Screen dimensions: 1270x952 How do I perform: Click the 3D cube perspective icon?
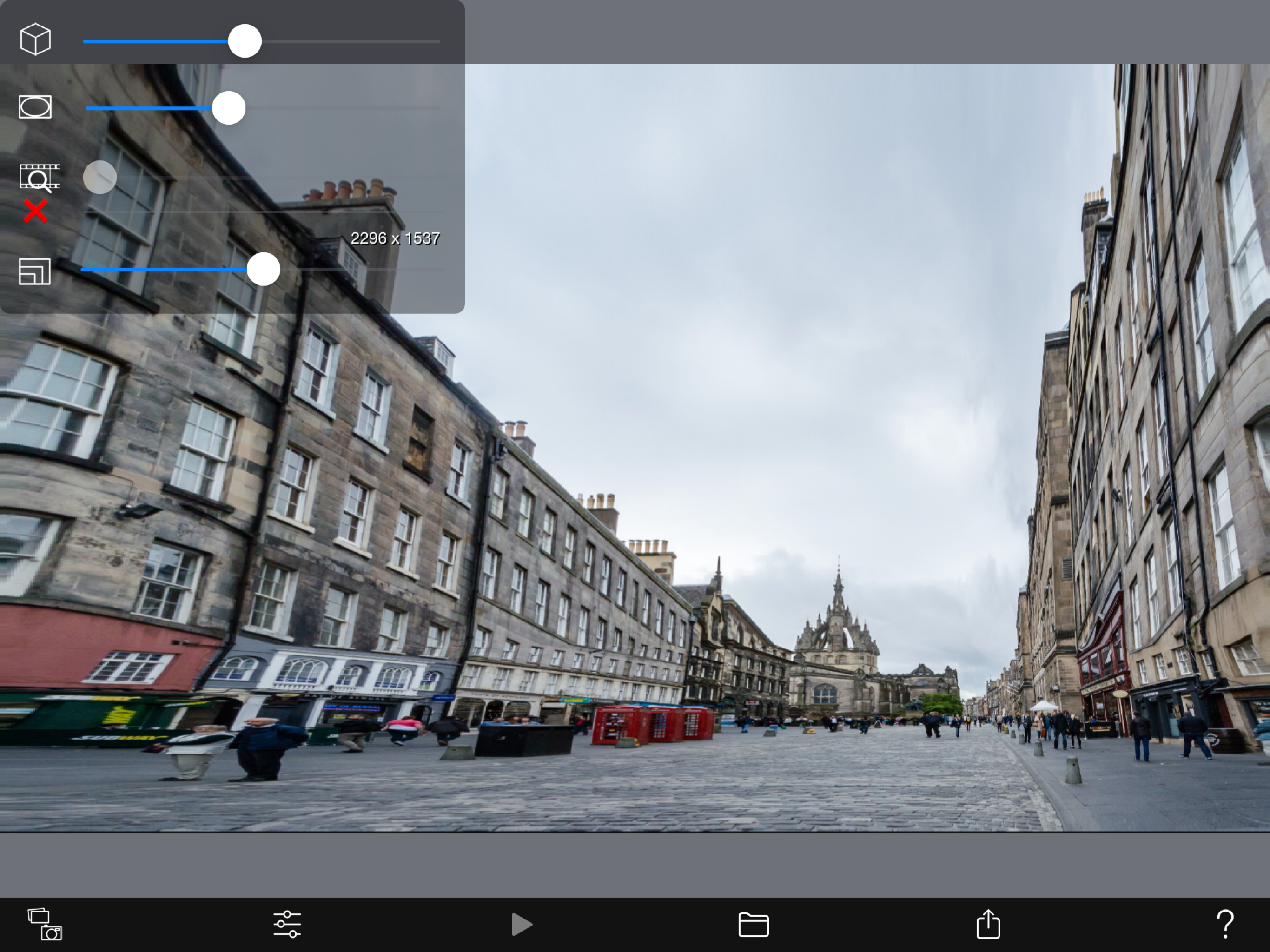pos(36,40)
